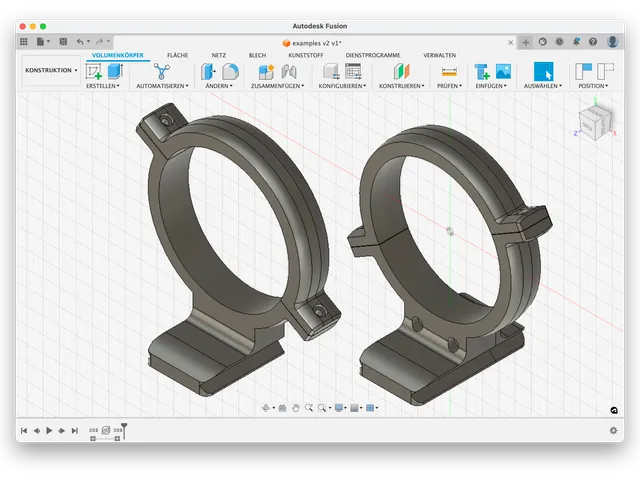Jump to timeline end
The image size is (640, 480).
[x=75, y=431]
